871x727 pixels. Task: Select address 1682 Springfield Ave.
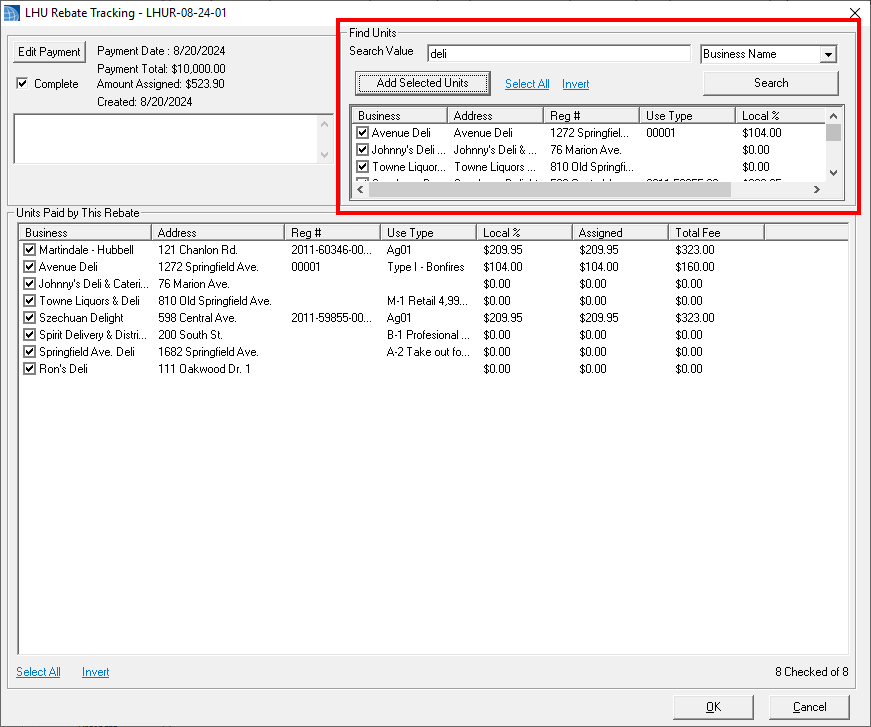(x=208, y=352)
